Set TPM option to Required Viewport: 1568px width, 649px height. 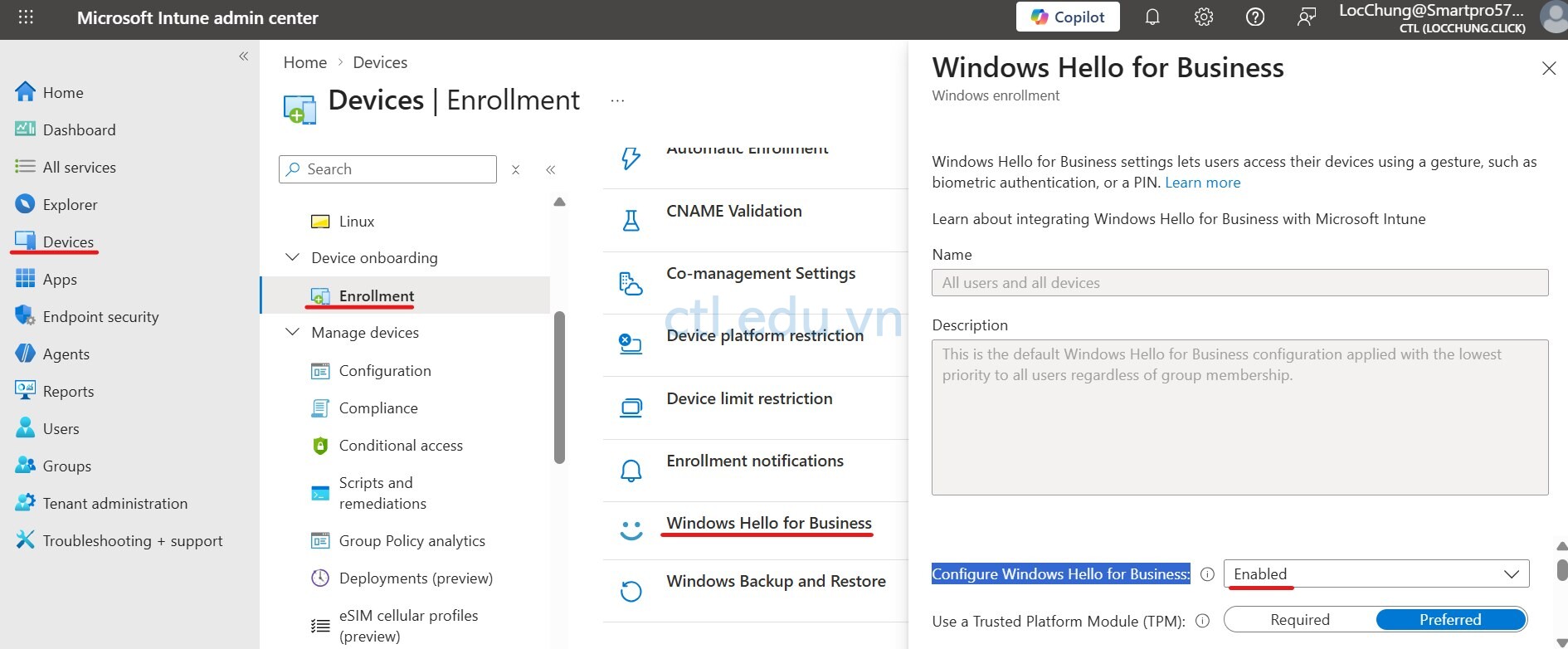click(x=1300, y=620)
